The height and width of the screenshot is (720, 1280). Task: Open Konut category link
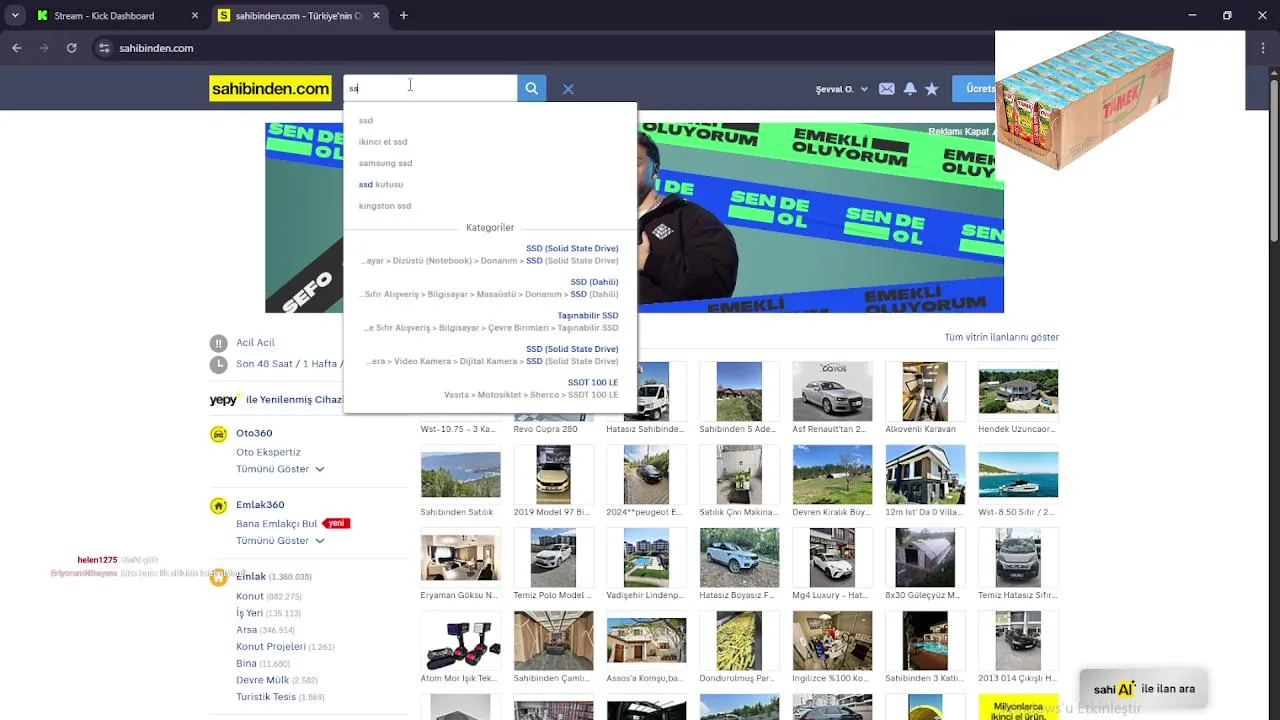(250, 597)
